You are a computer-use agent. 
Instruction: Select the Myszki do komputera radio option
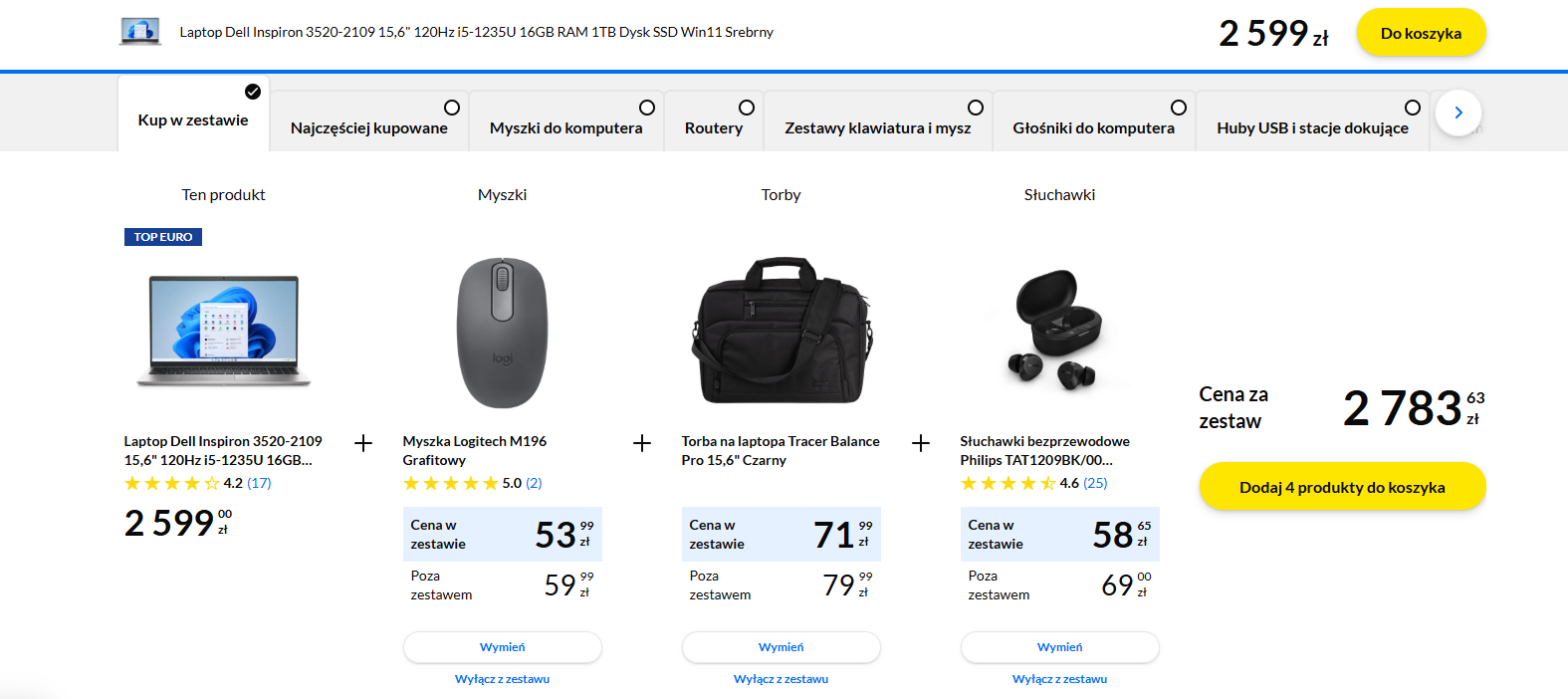647,108
